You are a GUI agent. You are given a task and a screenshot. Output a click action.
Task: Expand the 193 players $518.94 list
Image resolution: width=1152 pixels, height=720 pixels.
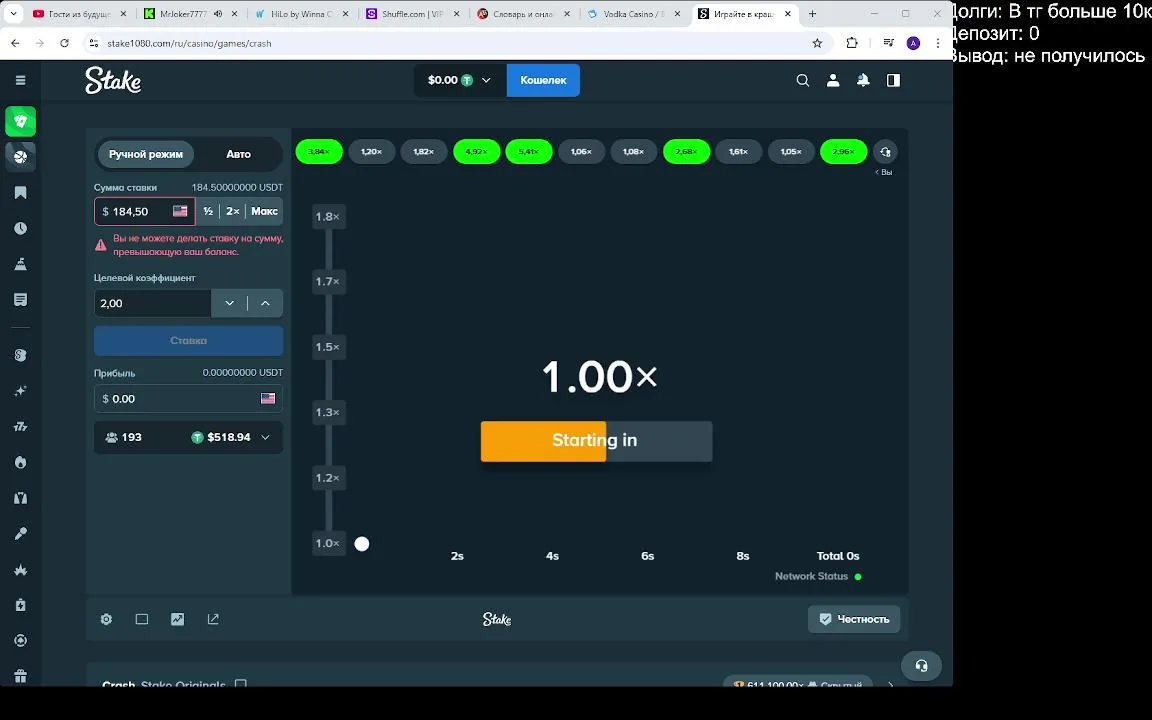point(189,437)
